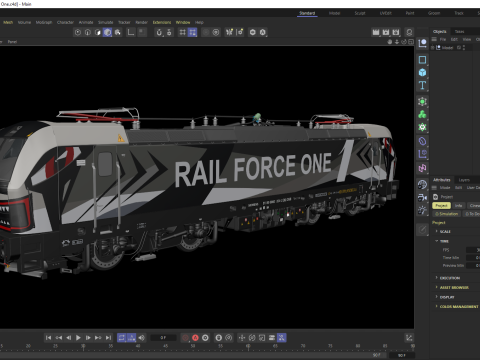Open the Mode dropdown in Attributes panel

pos(445,188)
